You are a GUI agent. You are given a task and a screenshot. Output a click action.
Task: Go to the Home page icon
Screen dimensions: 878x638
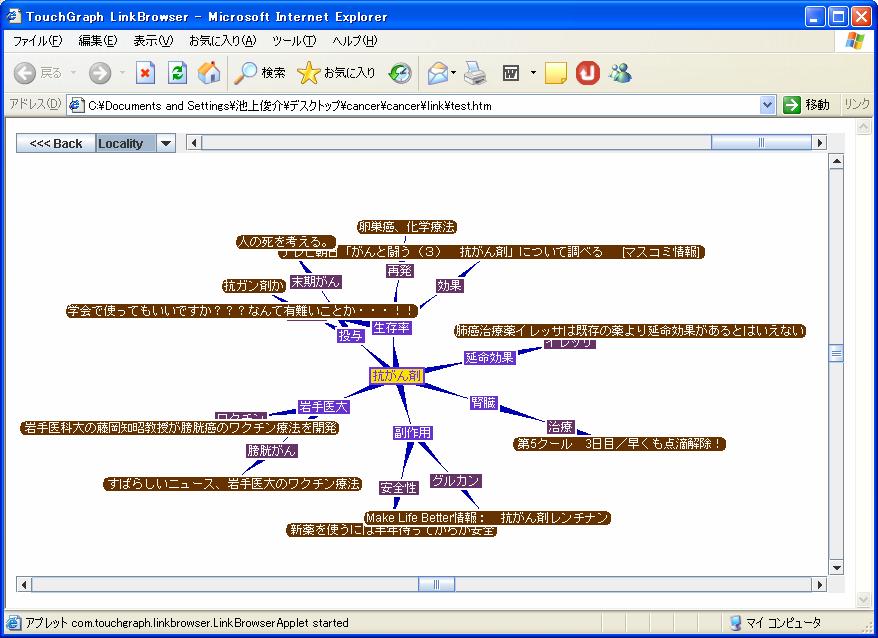pyautogui.click(x=209, y=73)
